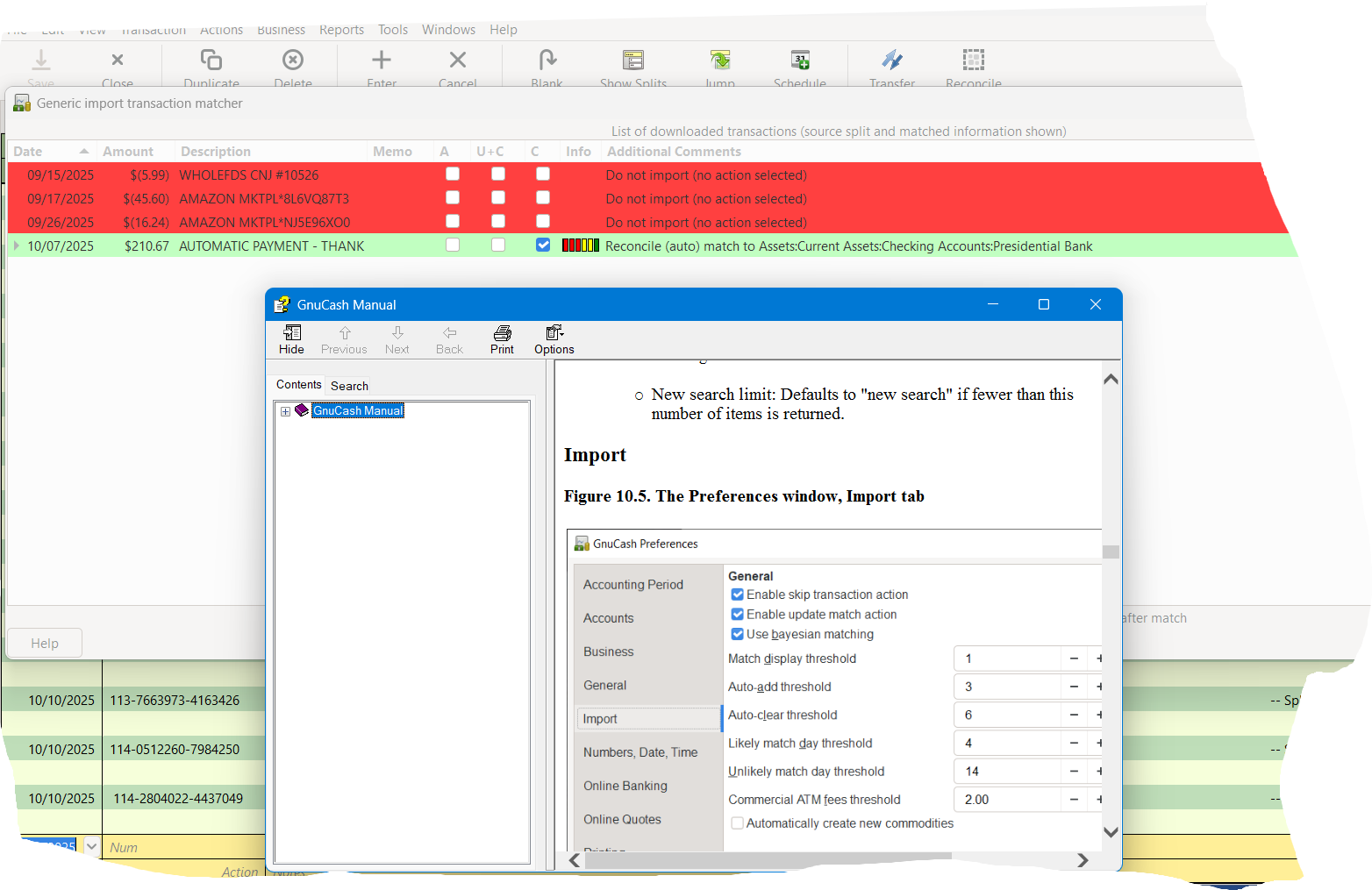Click the Show Splits toolbar icon

click(632, 61)
